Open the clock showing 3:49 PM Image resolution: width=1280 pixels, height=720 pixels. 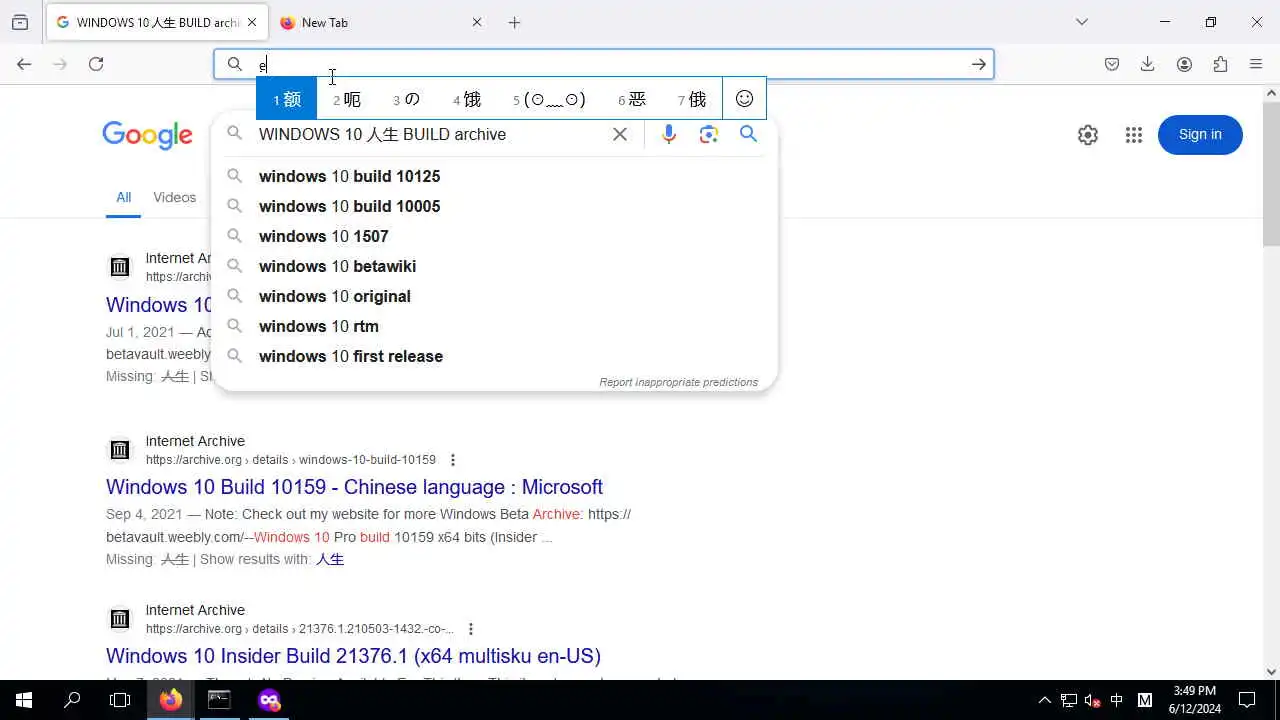[1195, 700]
